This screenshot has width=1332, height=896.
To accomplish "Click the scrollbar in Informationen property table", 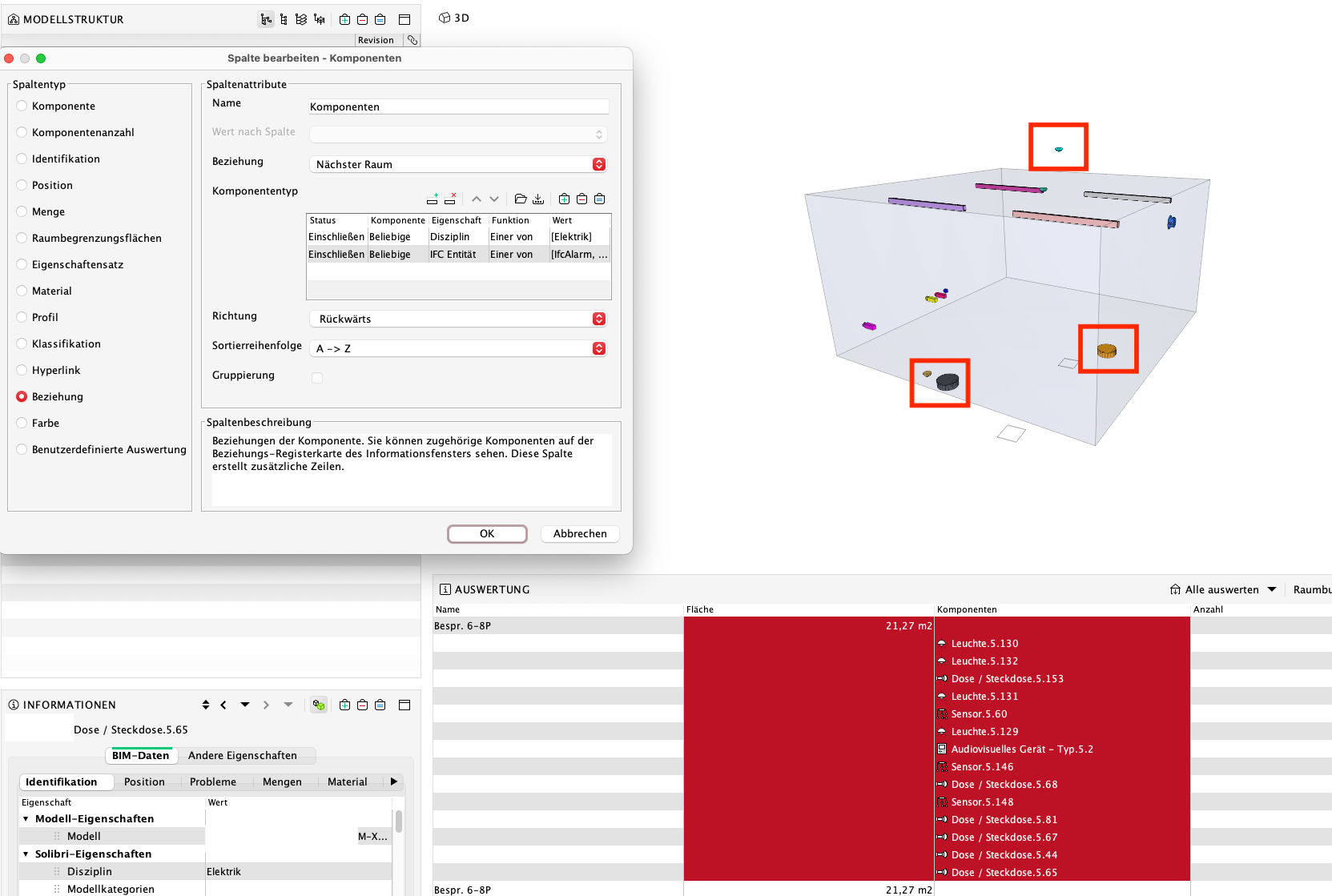I will click(399, 822).
